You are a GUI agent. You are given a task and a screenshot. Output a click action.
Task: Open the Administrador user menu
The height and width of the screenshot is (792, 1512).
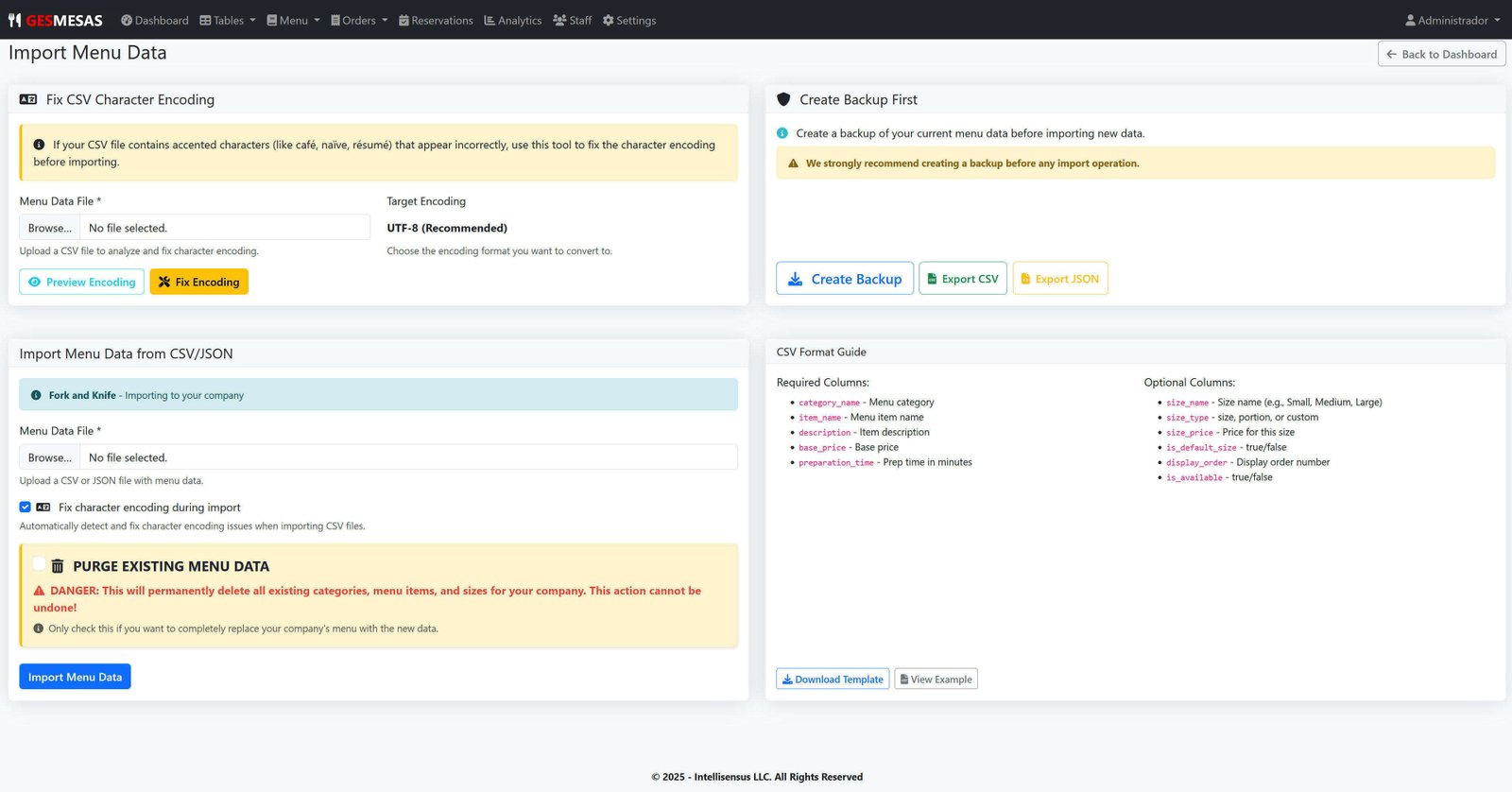1452,20
